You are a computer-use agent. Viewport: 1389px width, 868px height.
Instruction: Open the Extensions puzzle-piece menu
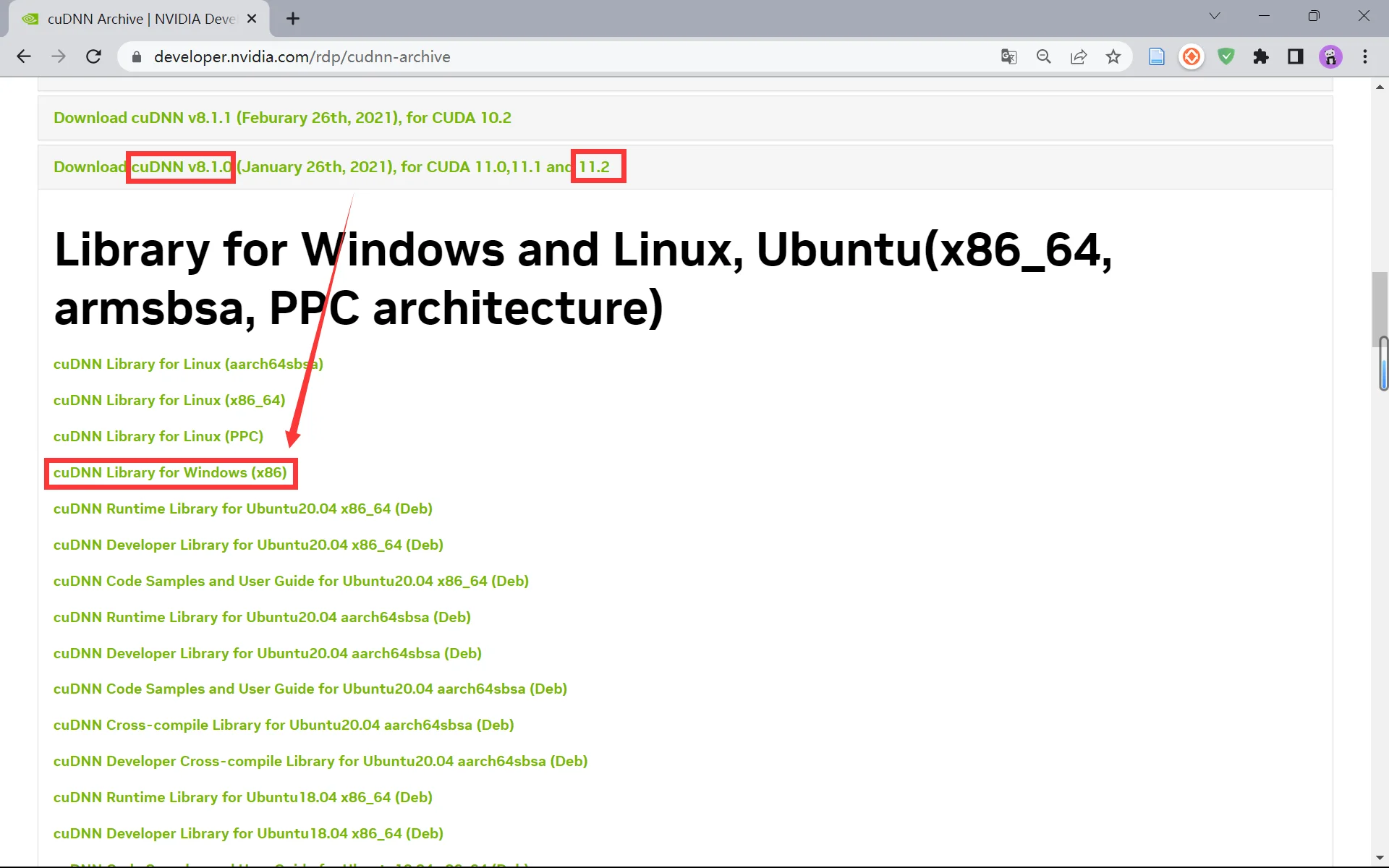click(1261, 56)
